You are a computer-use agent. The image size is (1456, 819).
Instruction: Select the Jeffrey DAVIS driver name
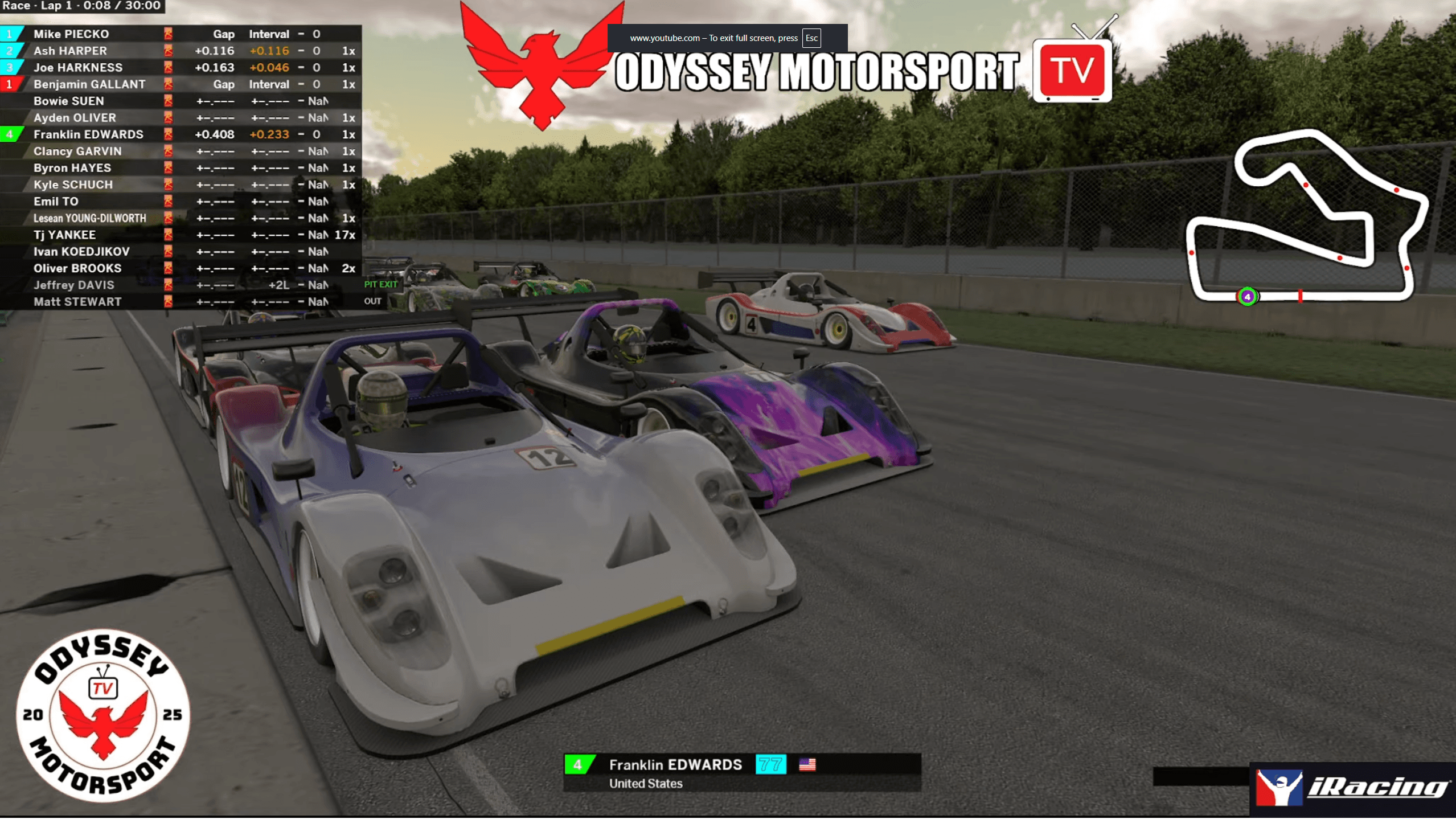pyautogui.click(x=73, y=285)
